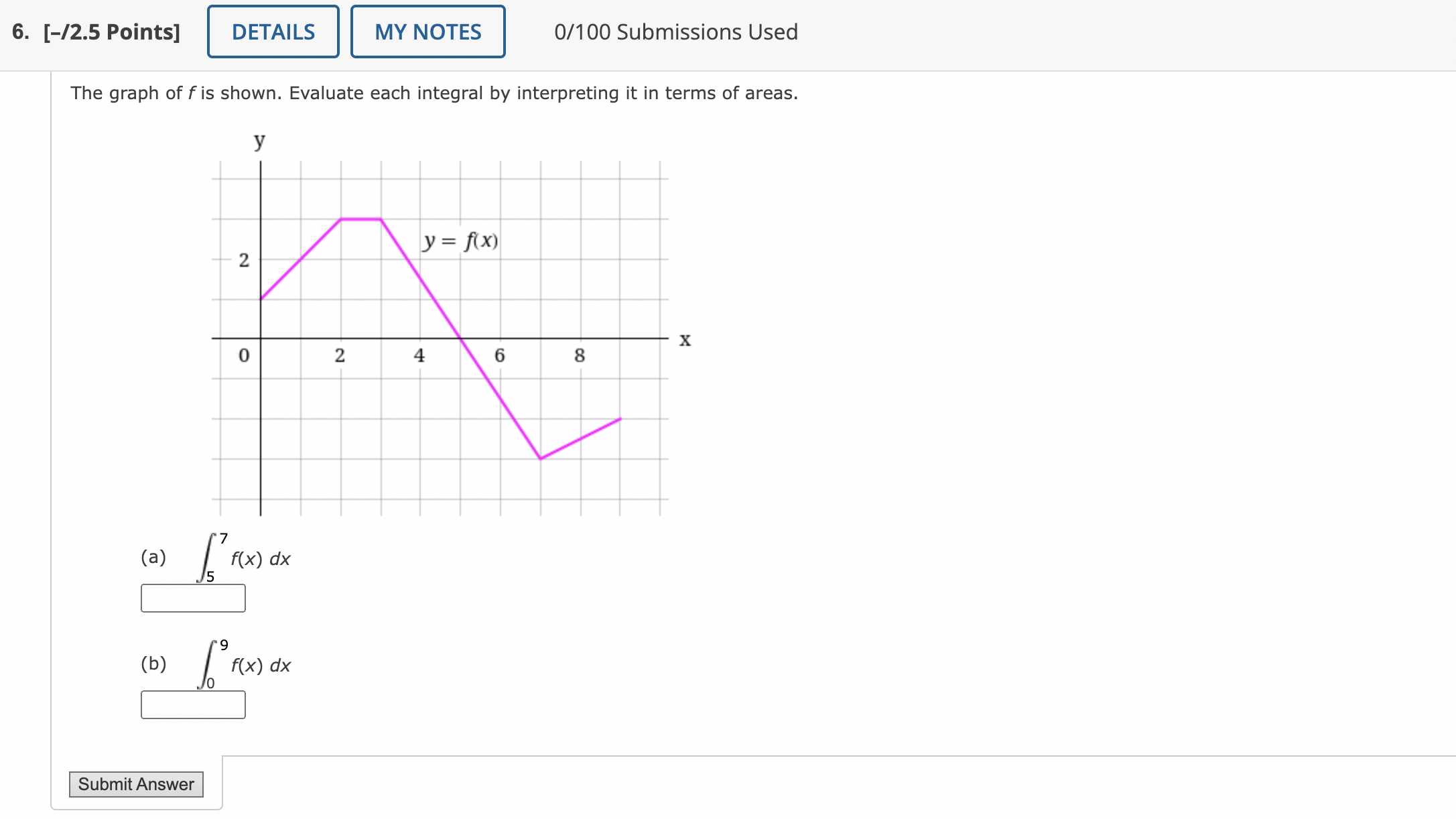The height and width of the screenshot is (819, 1456).
Task: Select the (a) part label
Action: (154, 557)
